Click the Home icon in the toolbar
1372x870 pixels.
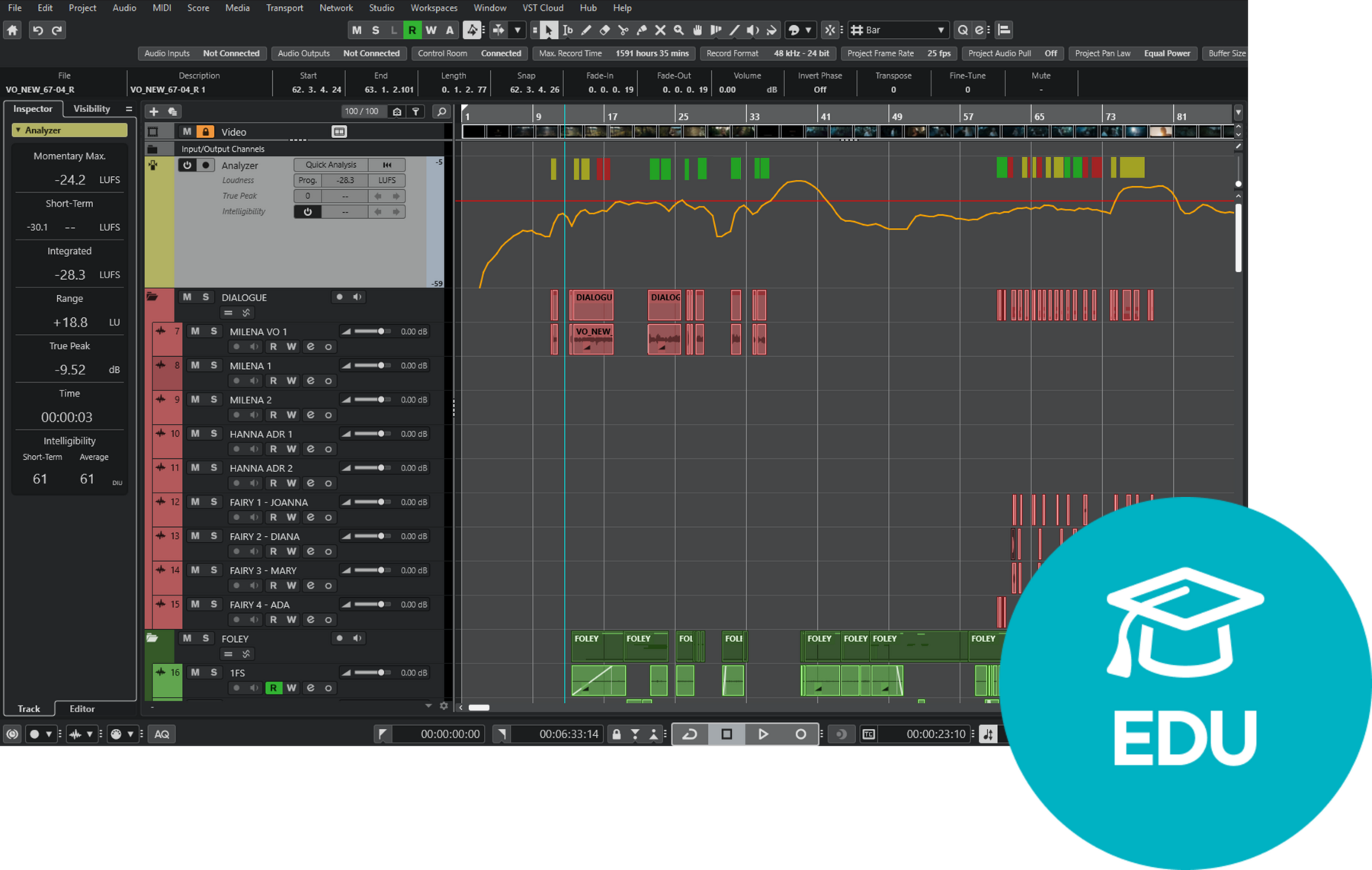(x=12, y=30)
